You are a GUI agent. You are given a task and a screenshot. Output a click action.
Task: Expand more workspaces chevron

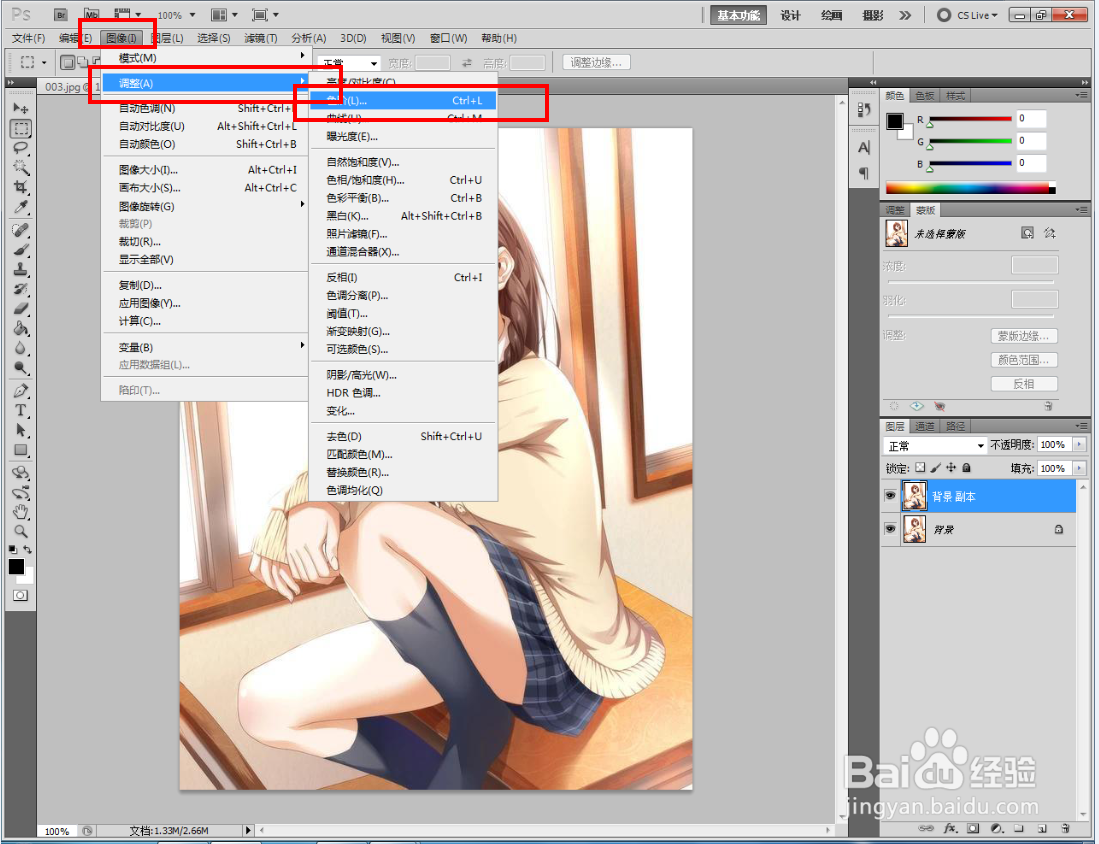click(x=906, y=15)
